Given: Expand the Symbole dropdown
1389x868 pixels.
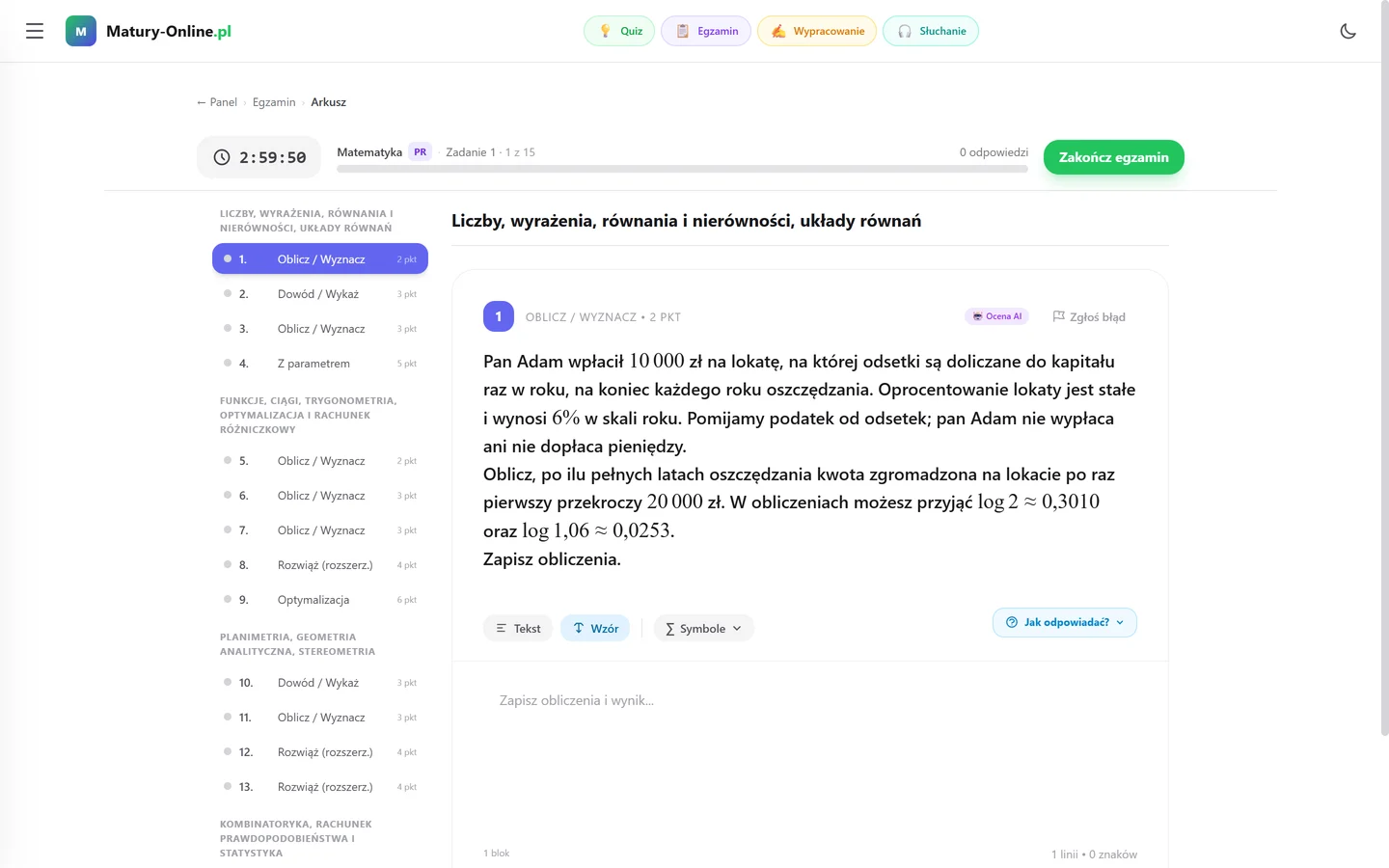Looking at the screenshot, I should [x=704, y=629].
